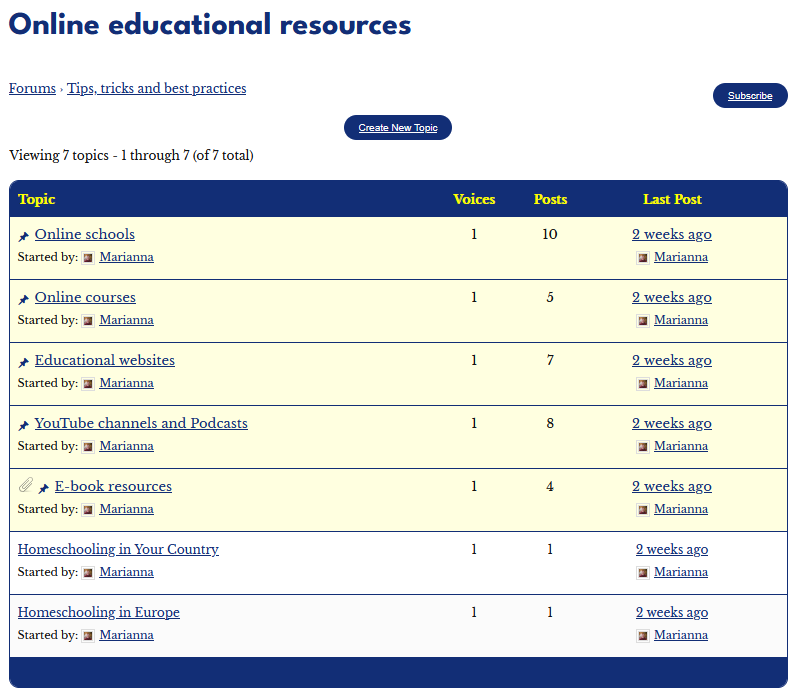
Task: Click Marianna's avatar under Educational websites Started by
Action: coord(88,384)
